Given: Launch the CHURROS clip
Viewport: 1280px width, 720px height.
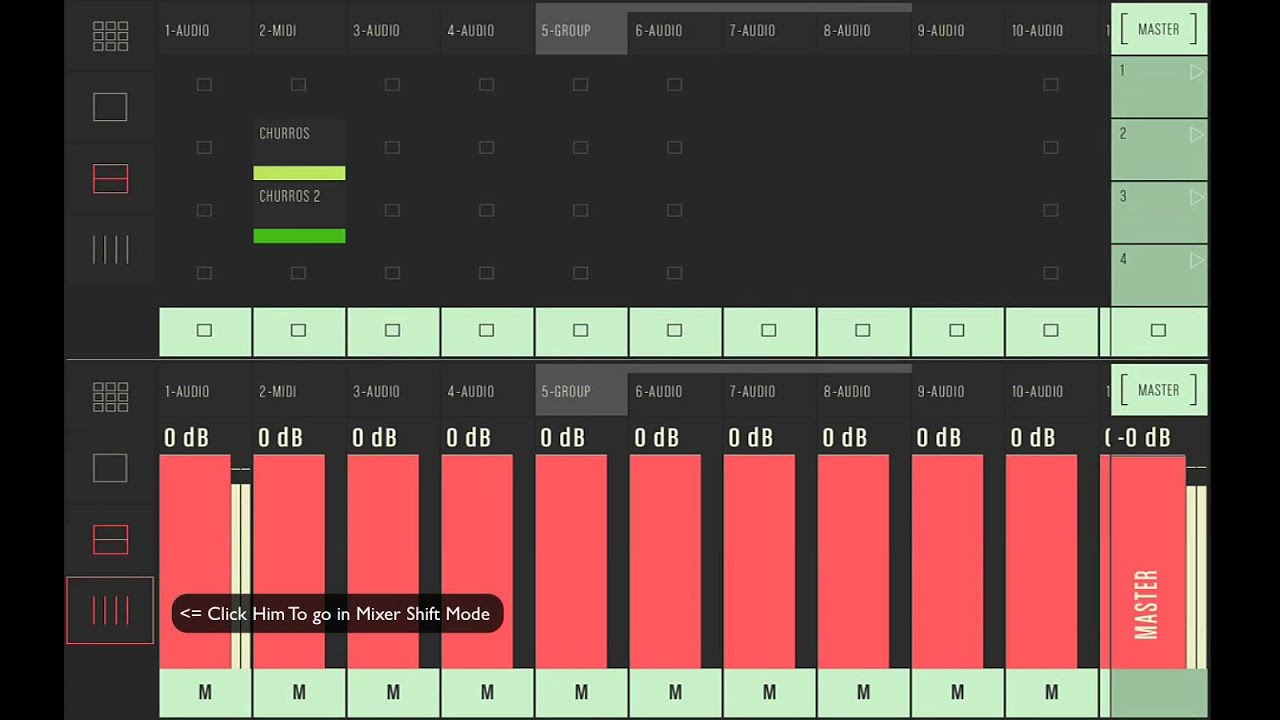Looking at the screenshot, I should 299,150.
